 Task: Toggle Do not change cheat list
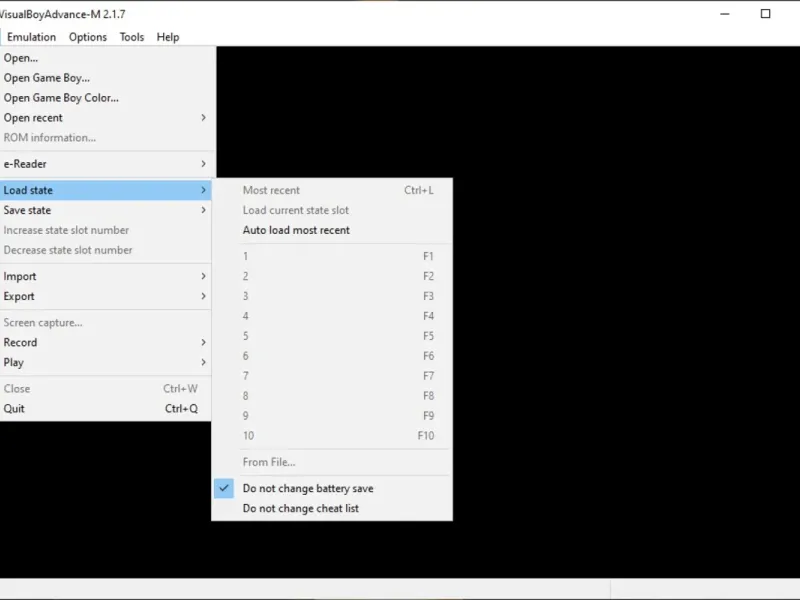tap(332, 508)
